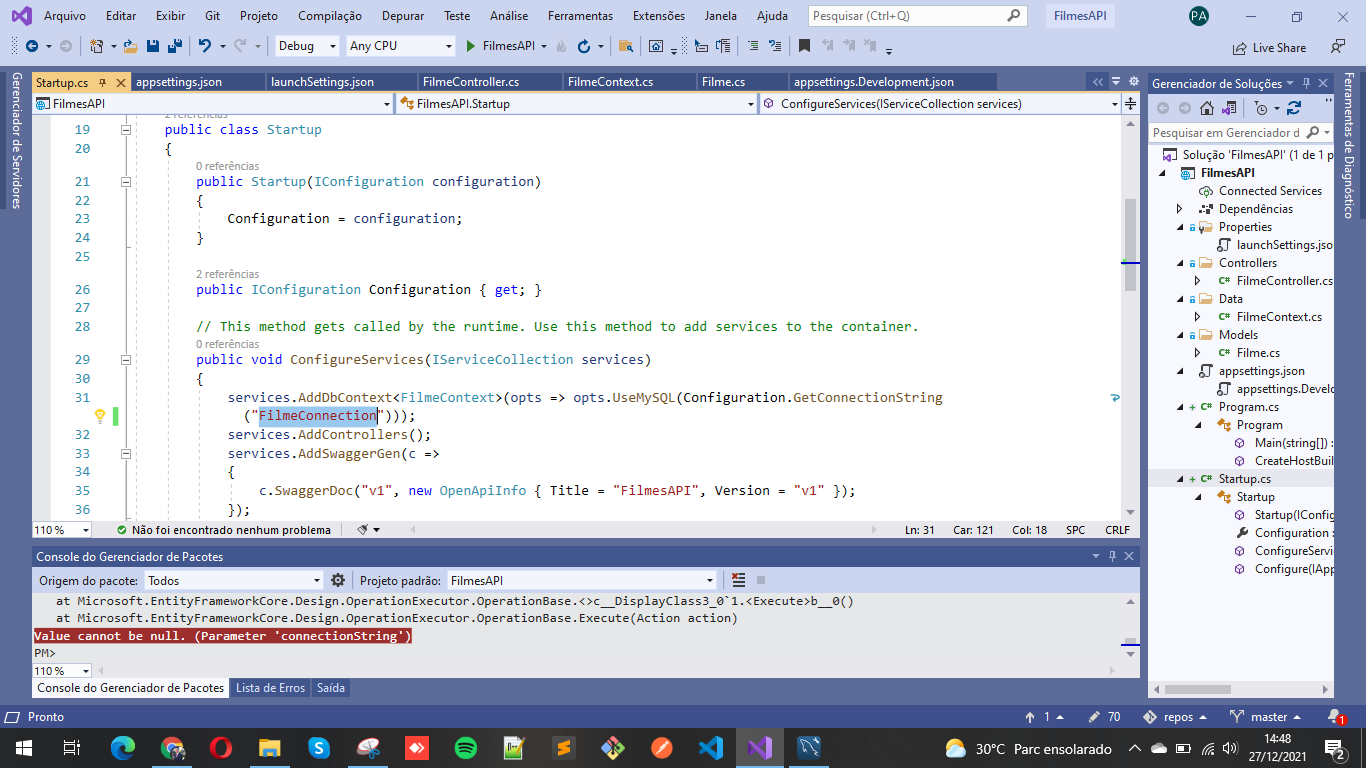Collapse the Controllers folder node
The image size is (1366, 768).
[1179, 263]
